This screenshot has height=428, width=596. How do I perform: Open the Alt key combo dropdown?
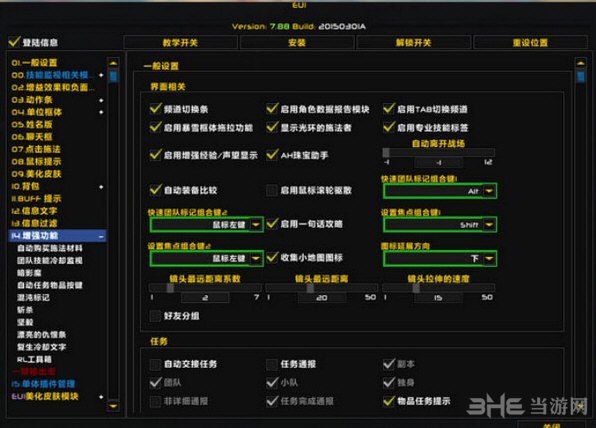pos(489,191)
